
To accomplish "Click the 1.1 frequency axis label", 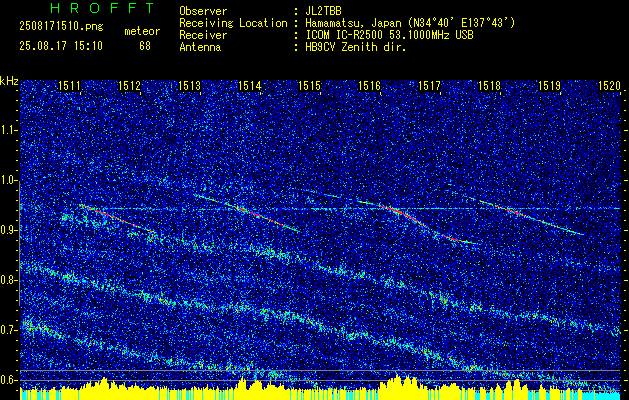I will 8,130.
